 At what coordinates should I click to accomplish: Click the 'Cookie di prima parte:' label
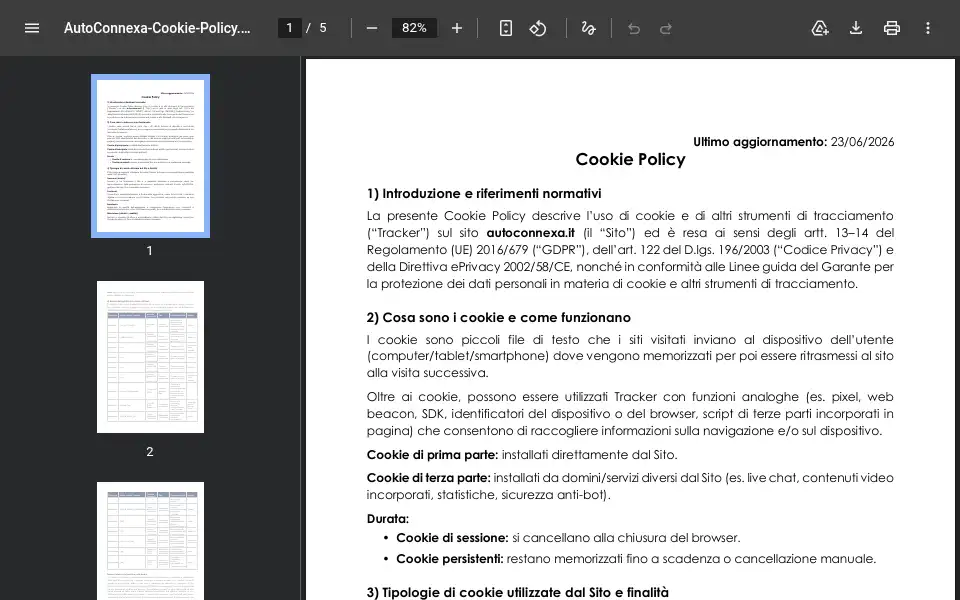[x=432, y=455]
